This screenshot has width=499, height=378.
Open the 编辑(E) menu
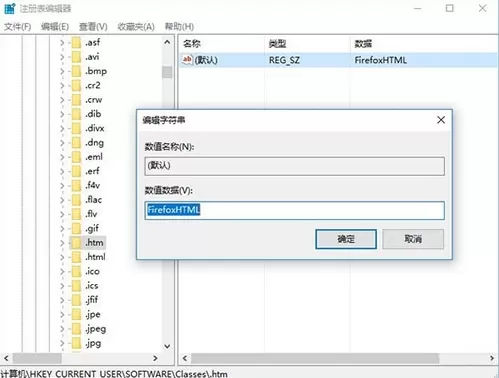(x=55, y=26)
